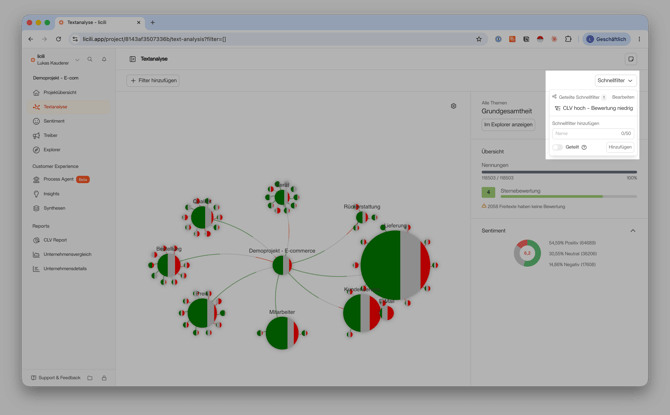This screenshot has width=670, height=415.
Task: Select the Rückerstattung node
Action: click(362, 217)
